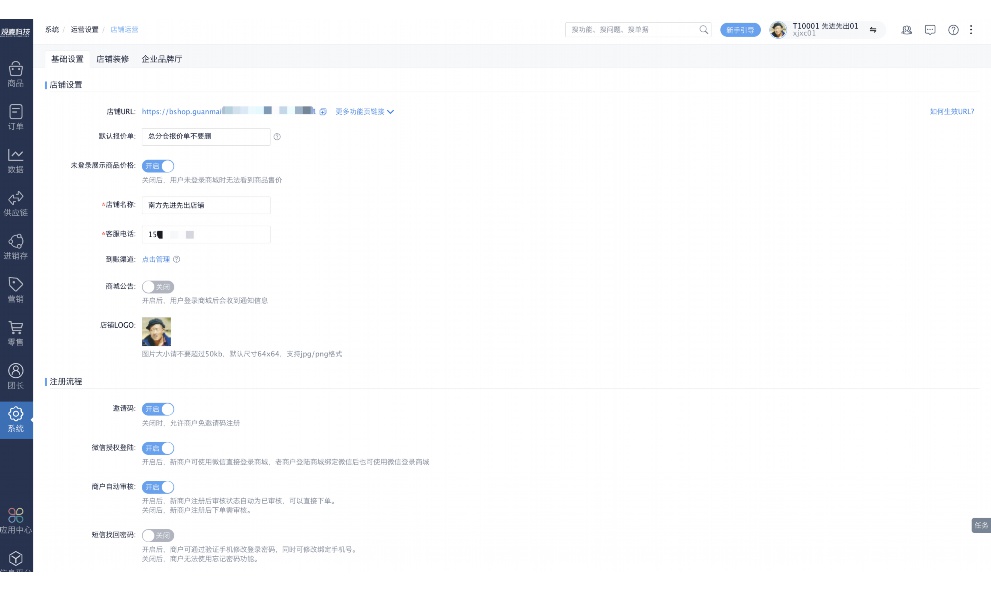
Task: Click the 零售 (Retail) cart icon
Action: (x=16, y=328)
